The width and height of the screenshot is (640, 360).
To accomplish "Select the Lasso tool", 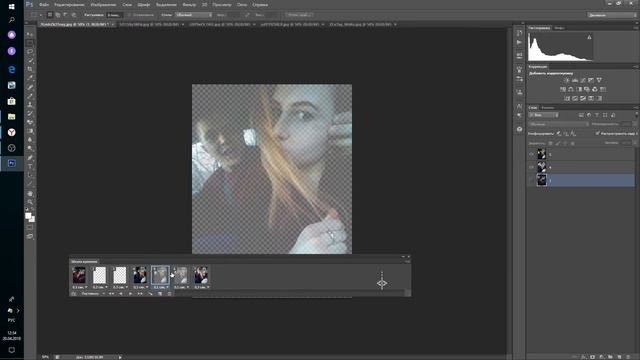I will pos(30,52).
